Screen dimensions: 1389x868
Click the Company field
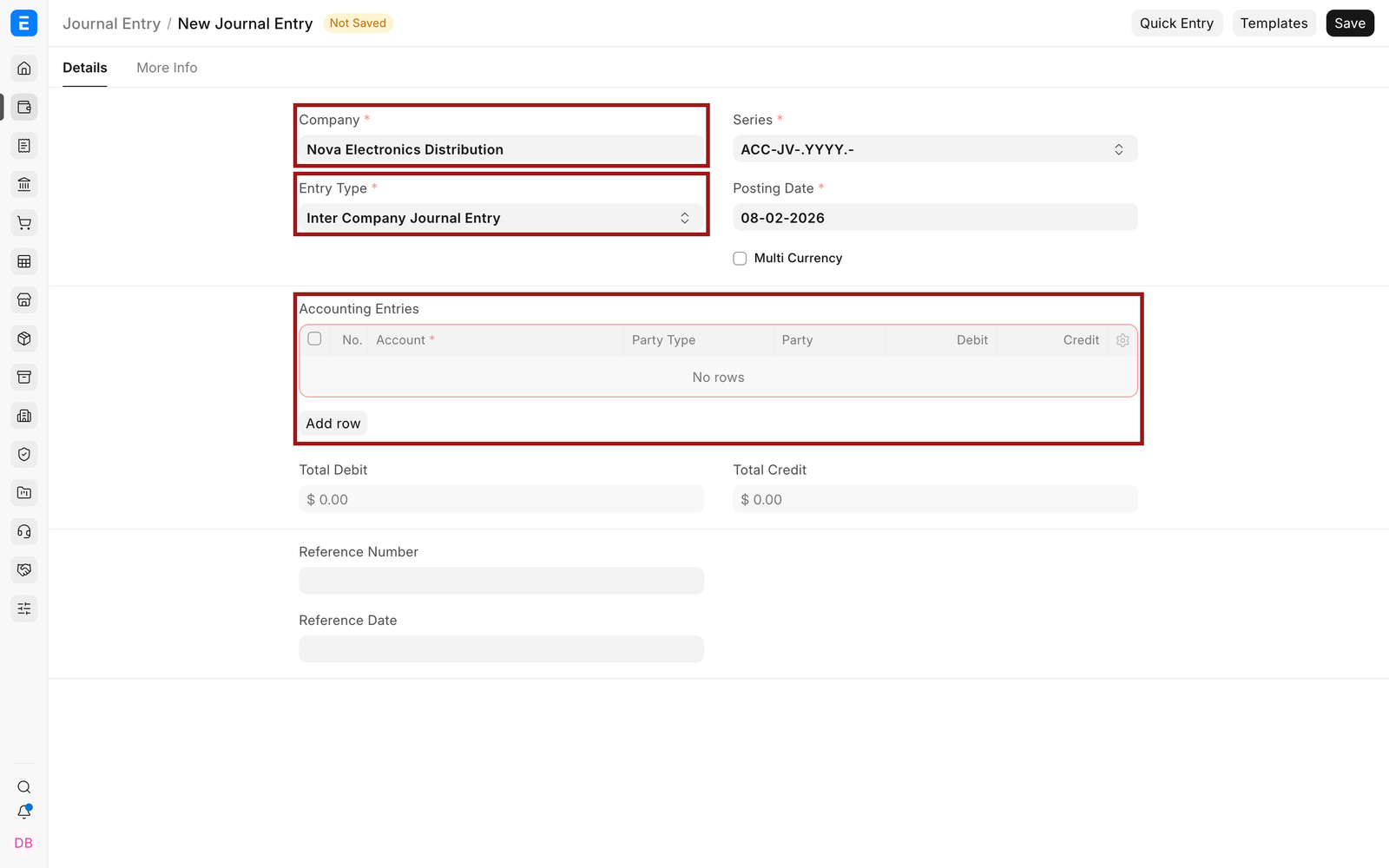tap(501, 149)
